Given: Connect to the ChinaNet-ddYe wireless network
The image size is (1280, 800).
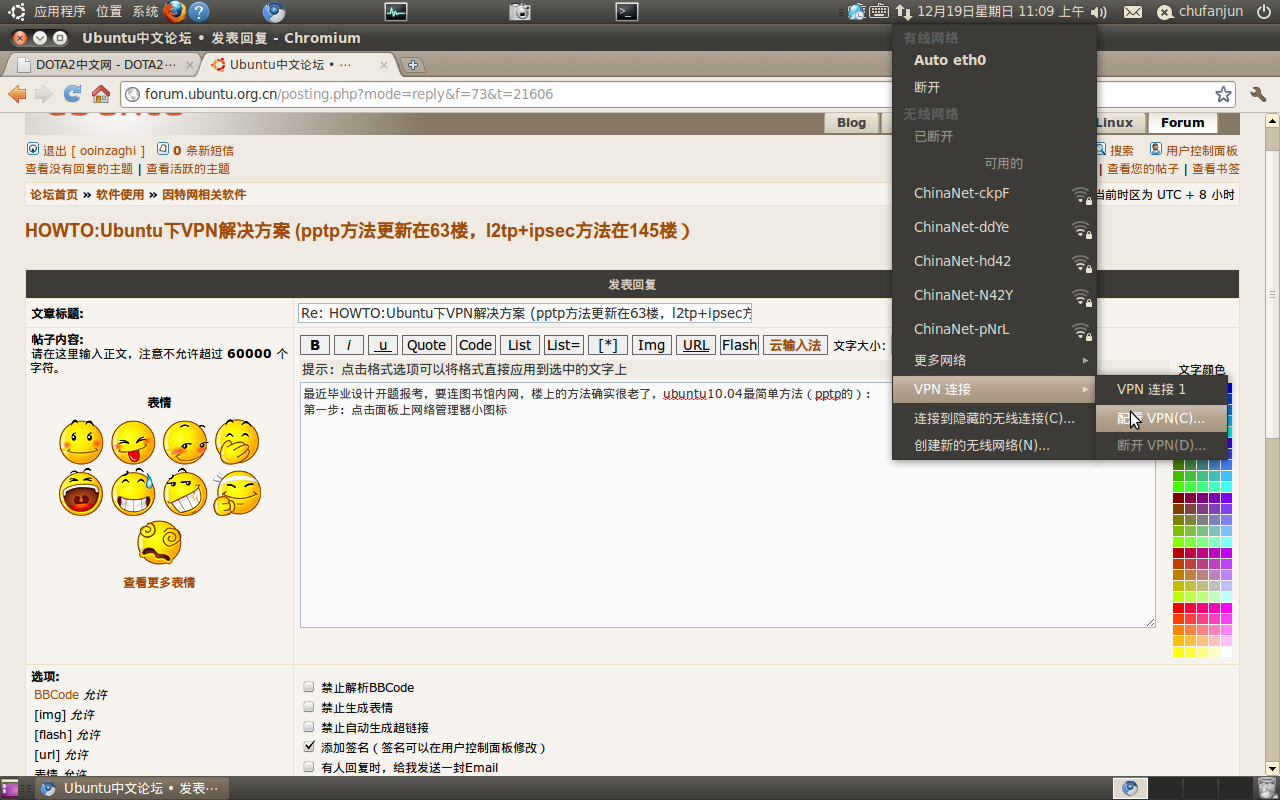Looking at the screenshot, I should [995, 227].
